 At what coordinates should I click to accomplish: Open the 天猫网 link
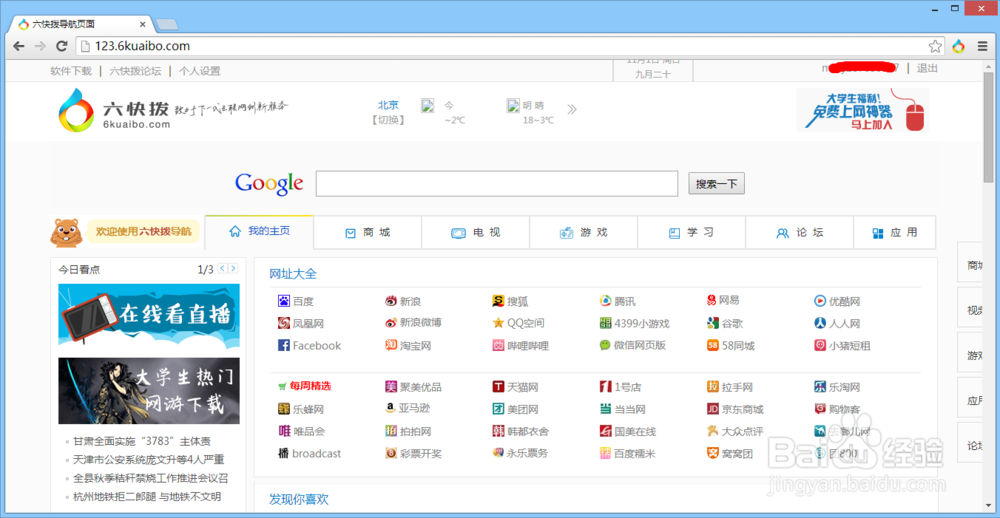point(523,387)
